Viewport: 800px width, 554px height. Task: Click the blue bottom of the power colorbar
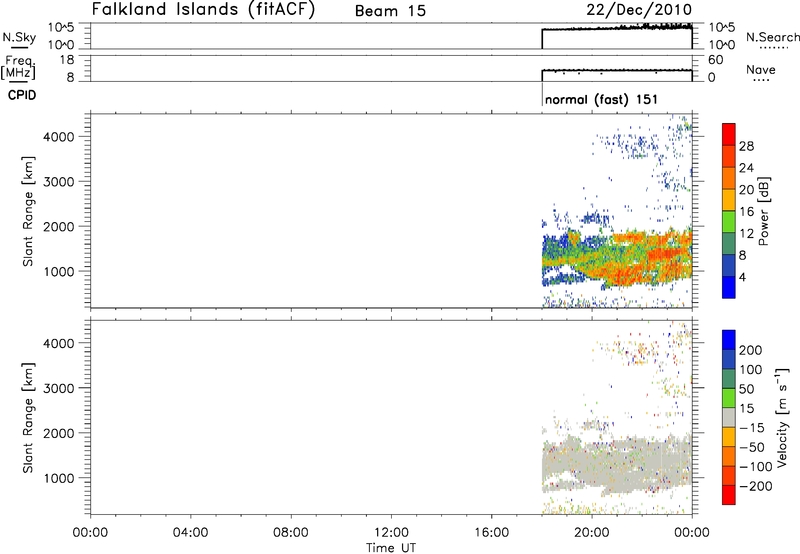(x=729, y=287)
